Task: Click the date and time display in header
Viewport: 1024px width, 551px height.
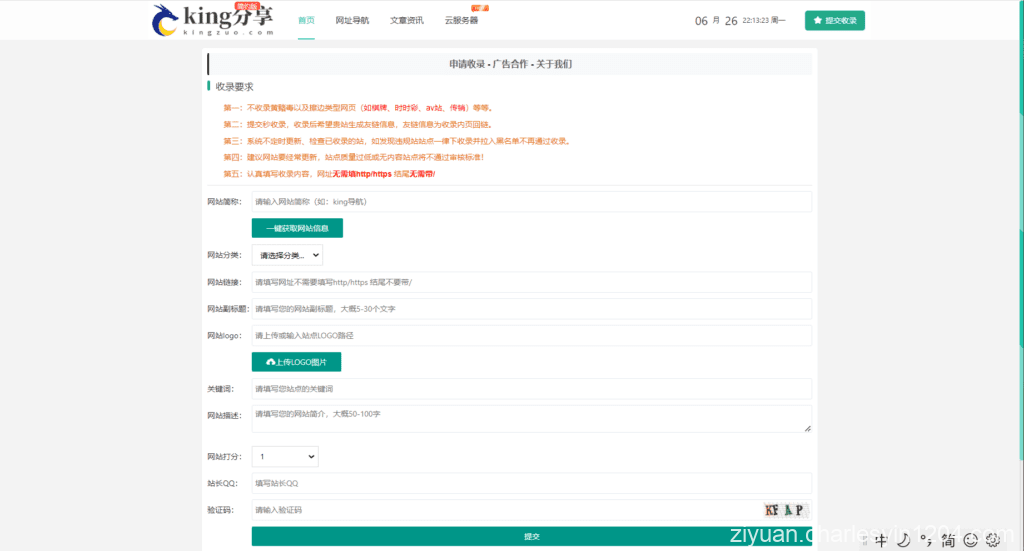Action: coord(740,20)
